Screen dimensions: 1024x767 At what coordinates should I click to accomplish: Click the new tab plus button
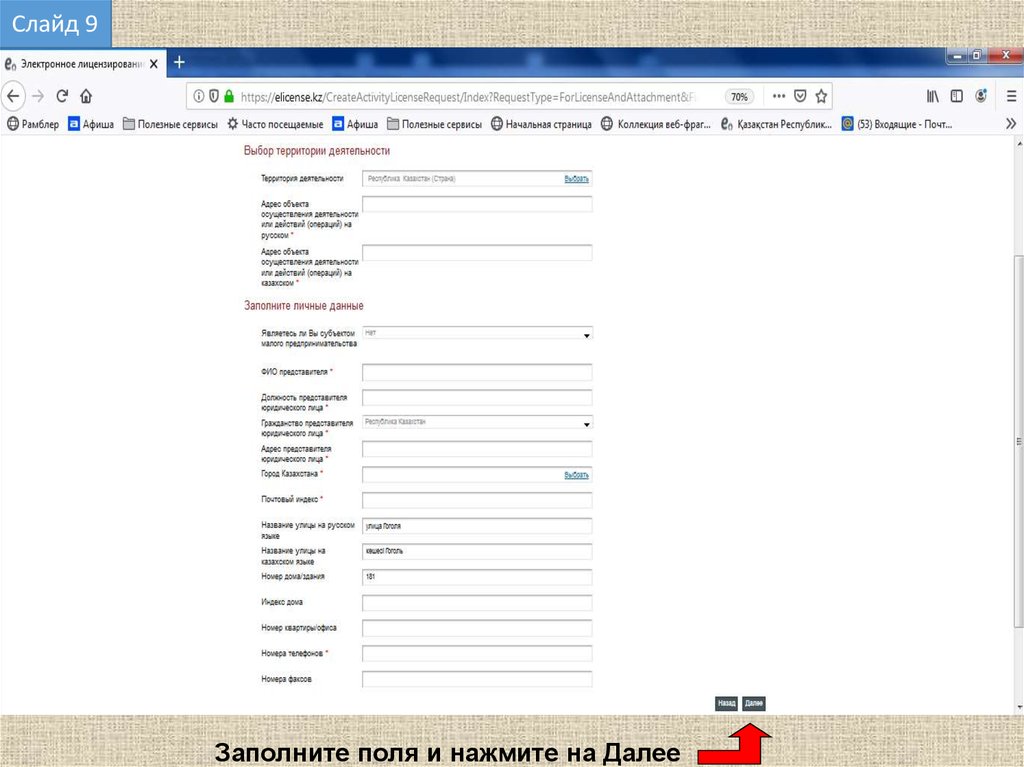(180, 62)
